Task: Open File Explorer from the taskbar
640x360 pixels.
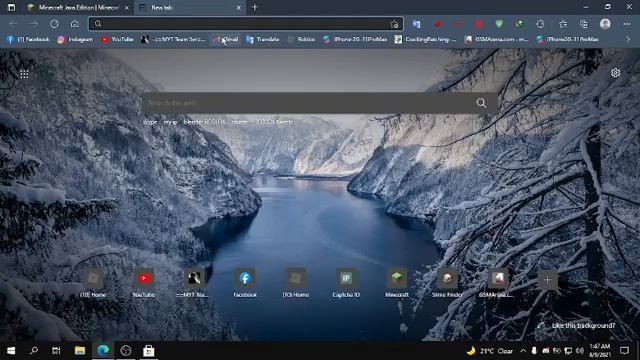Action: click(x=80, y=351)
